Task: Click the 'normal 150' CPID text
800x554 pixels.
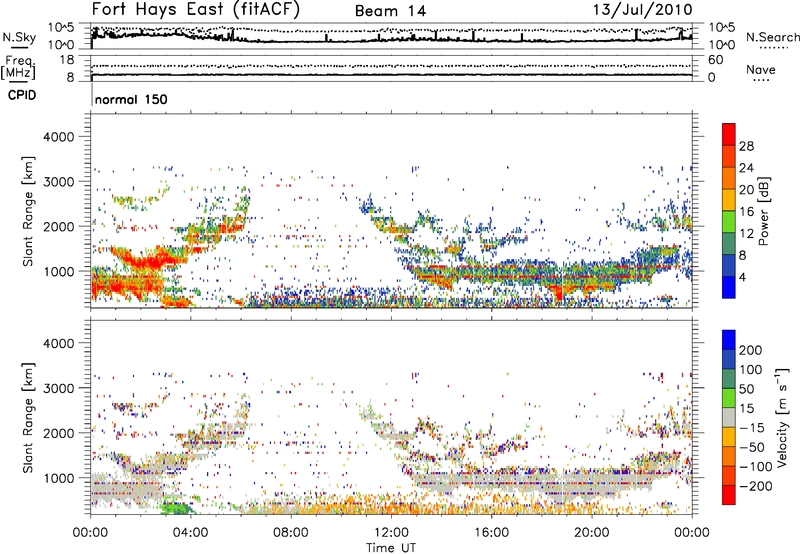Action: pos(131,99)
